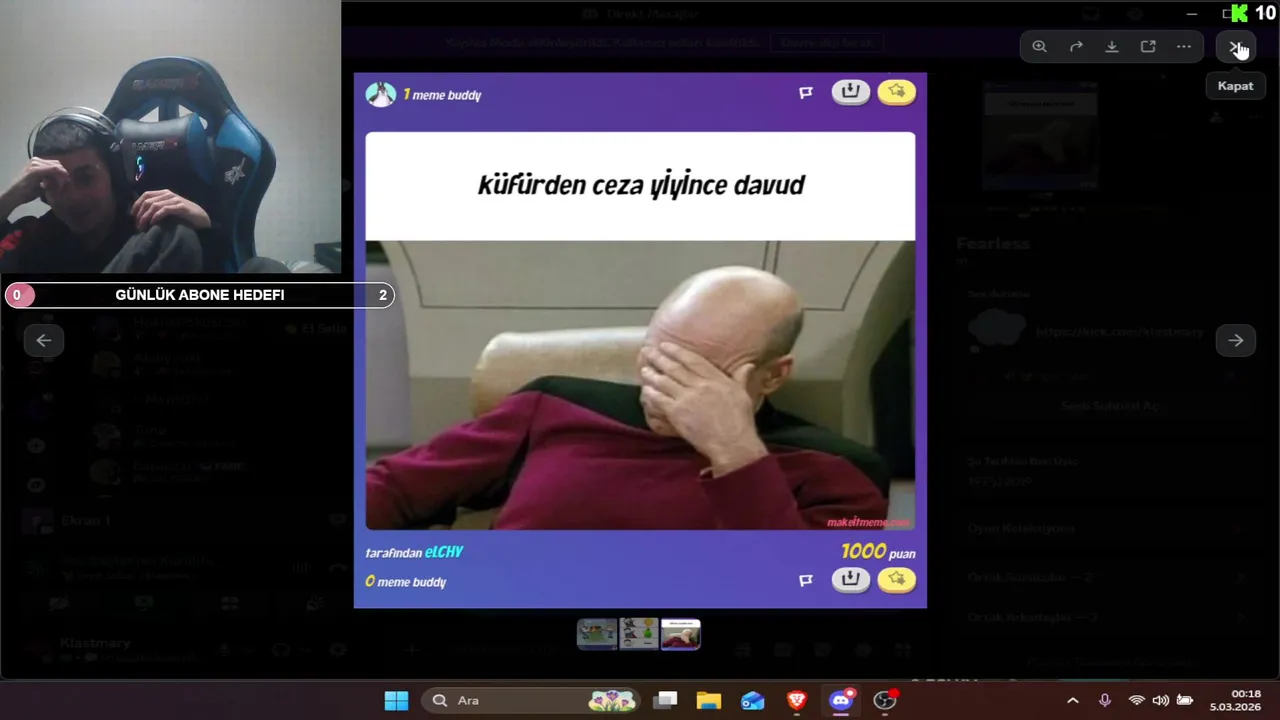Click the battery icon in the system tray
The image size is (1280, 720).
[x=1185, y=701]
